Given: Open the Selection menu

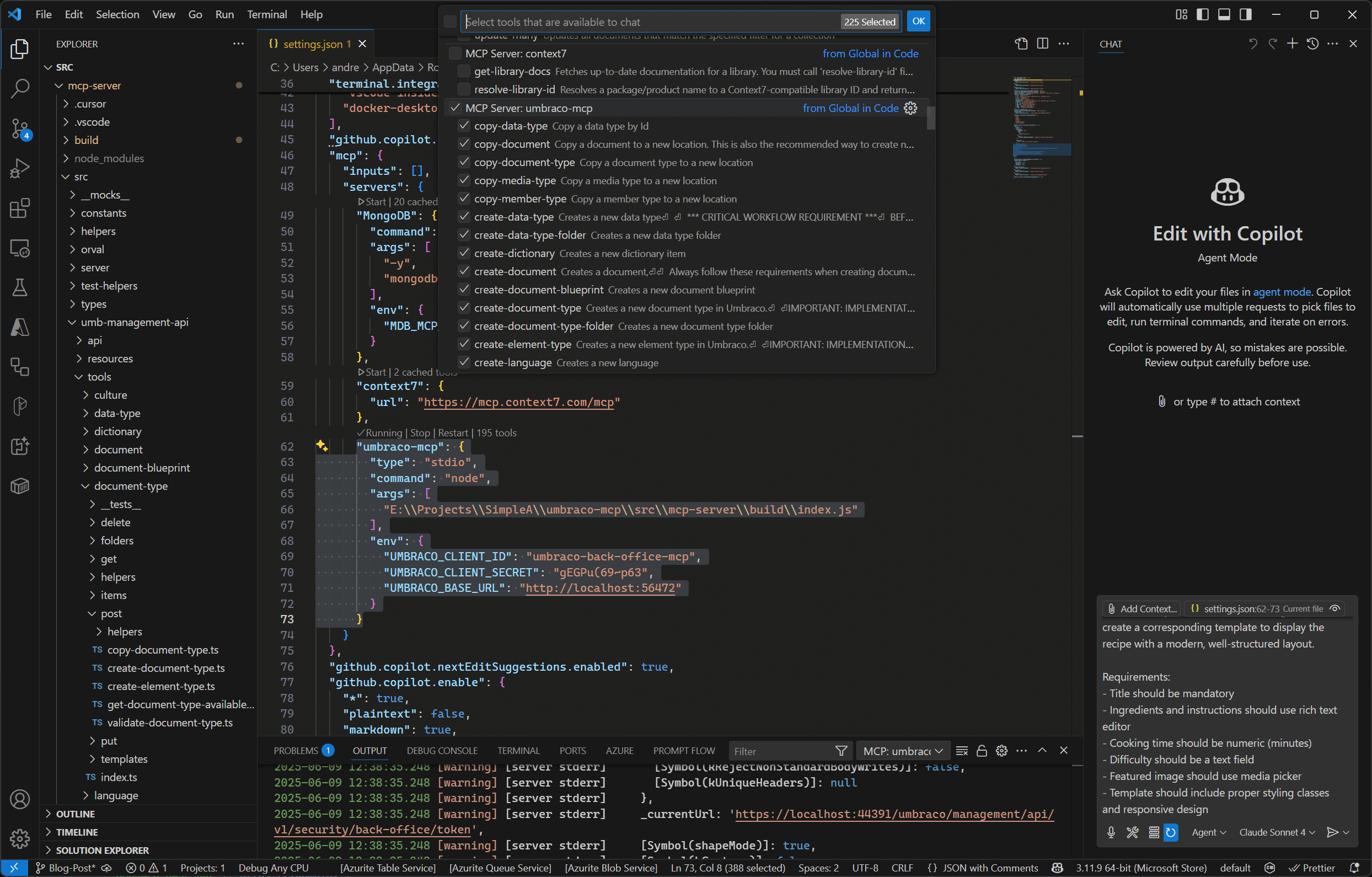Looking at the screenshot, I should point(117,14).
